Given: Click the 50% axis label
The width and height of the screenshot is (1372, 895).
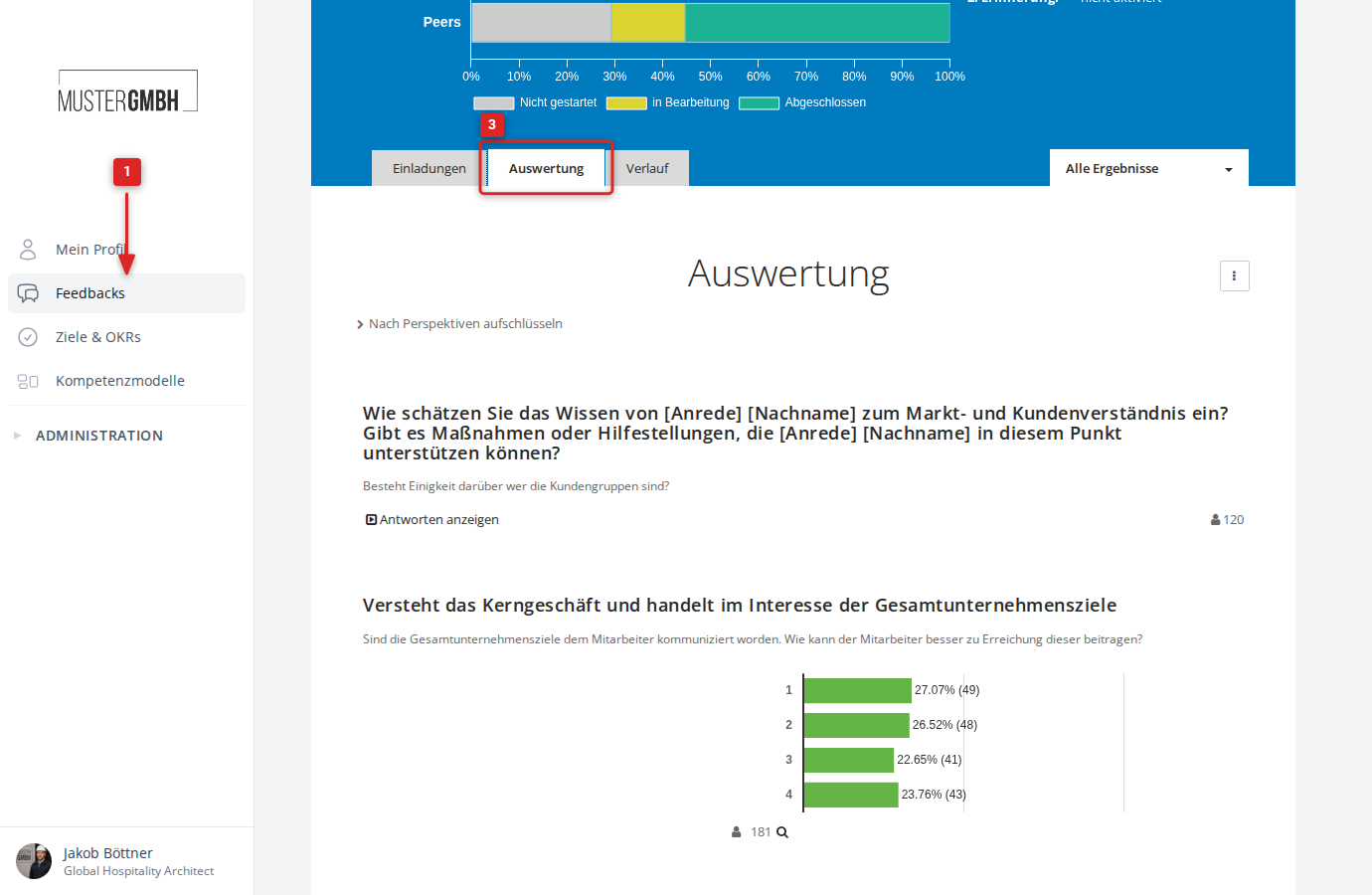Looking at the screenshot, I should pos(711,77).
